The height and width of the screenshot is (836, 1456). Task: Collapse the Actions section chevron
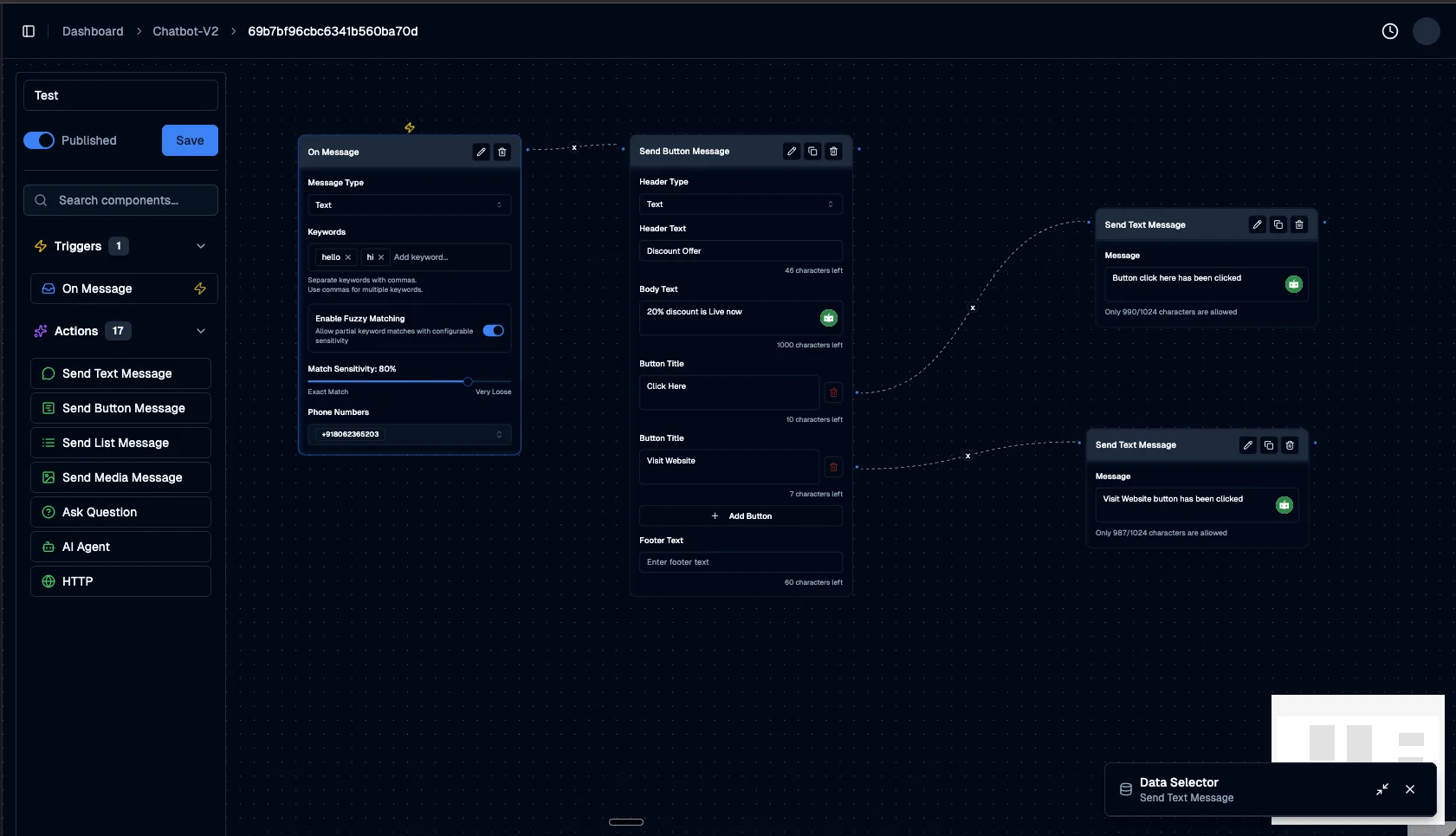click(x=201, y=330)
